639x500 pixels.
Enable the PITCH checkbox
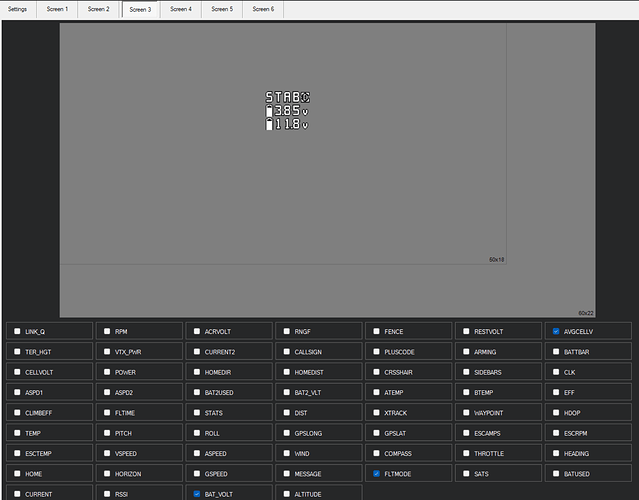click(x=107, y=433)
